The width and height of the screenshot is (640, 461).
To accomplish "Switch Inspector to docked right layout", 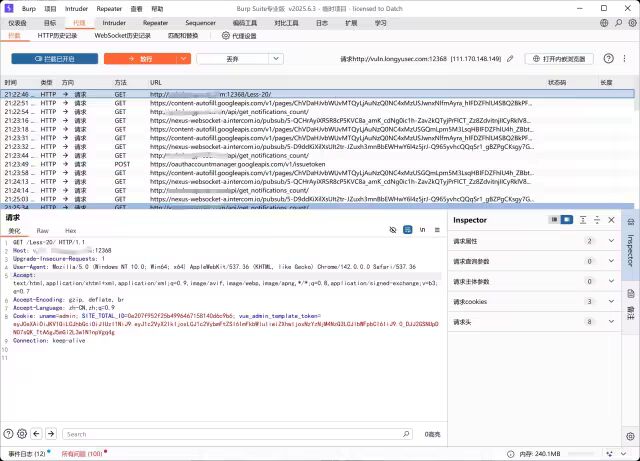I will [x=567, y=220].
